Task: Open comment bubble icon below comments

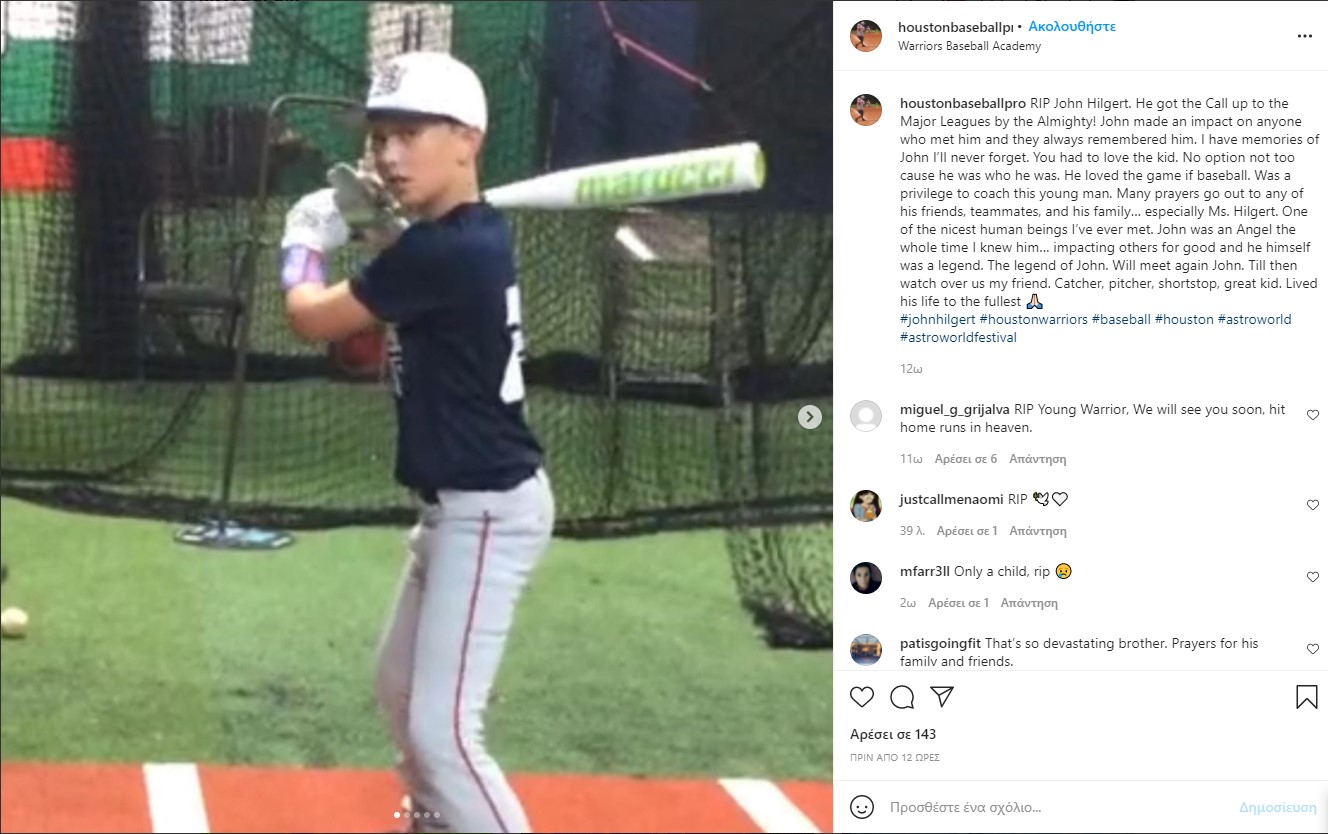Action: tap(902, 697)
